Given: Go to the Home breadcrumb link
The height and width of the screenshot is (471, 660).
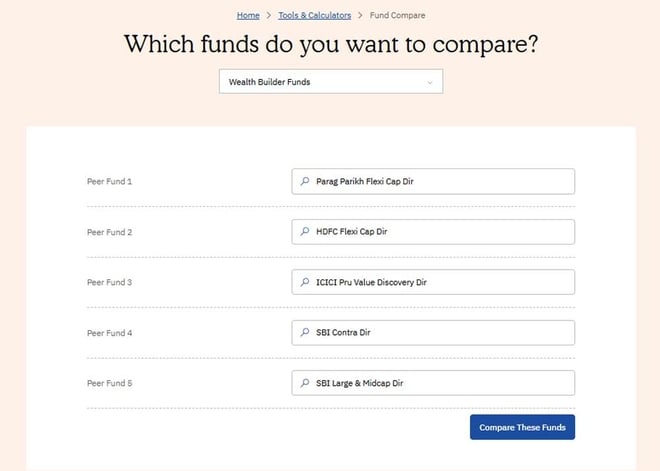Looking at the screenshot, I should click(248, 15).
